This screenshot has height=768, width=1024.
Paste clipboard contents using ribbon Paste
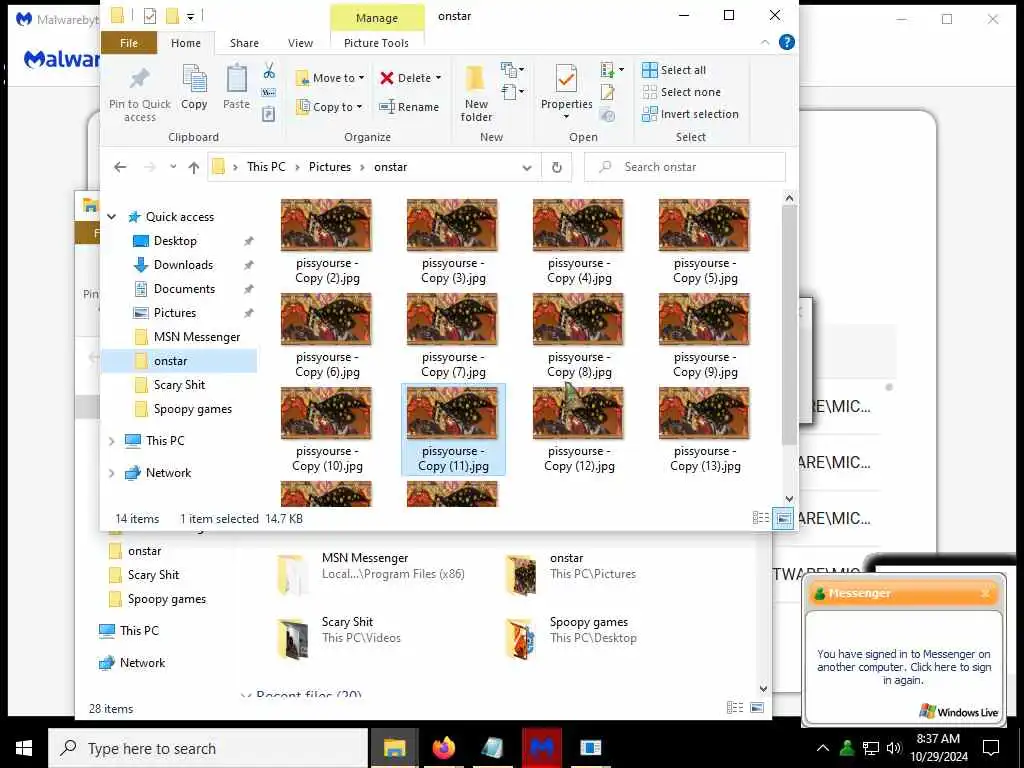(x=236, y=87)
